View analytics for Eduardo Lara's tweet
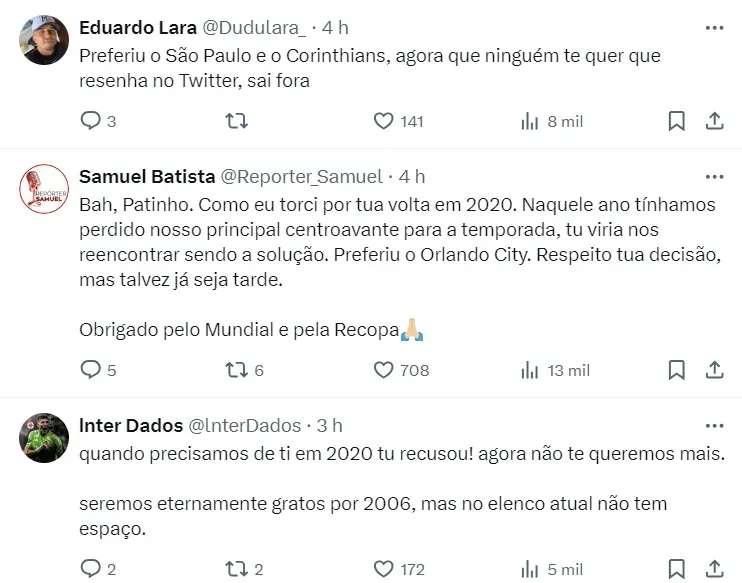This screenshot has height=583, width=742. [530, 121]
